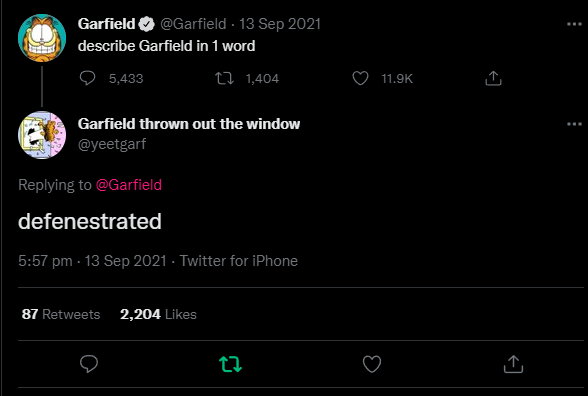588x396 pixels.
Task: Open more options on the yeetgarf reply
Action: pos(574,124)
